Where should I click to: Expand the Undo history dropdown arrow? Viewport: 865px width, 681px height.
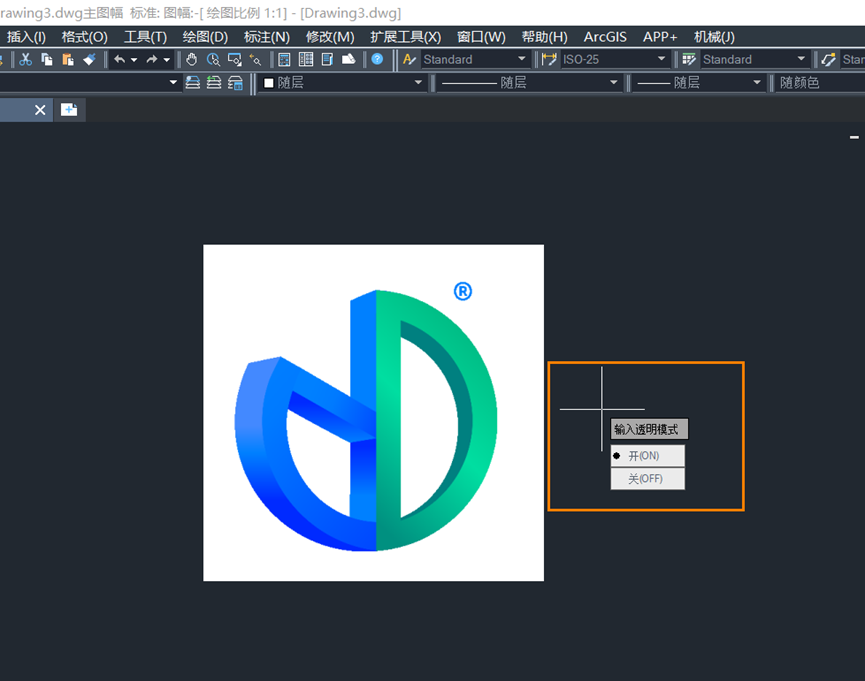coord(134,60)
